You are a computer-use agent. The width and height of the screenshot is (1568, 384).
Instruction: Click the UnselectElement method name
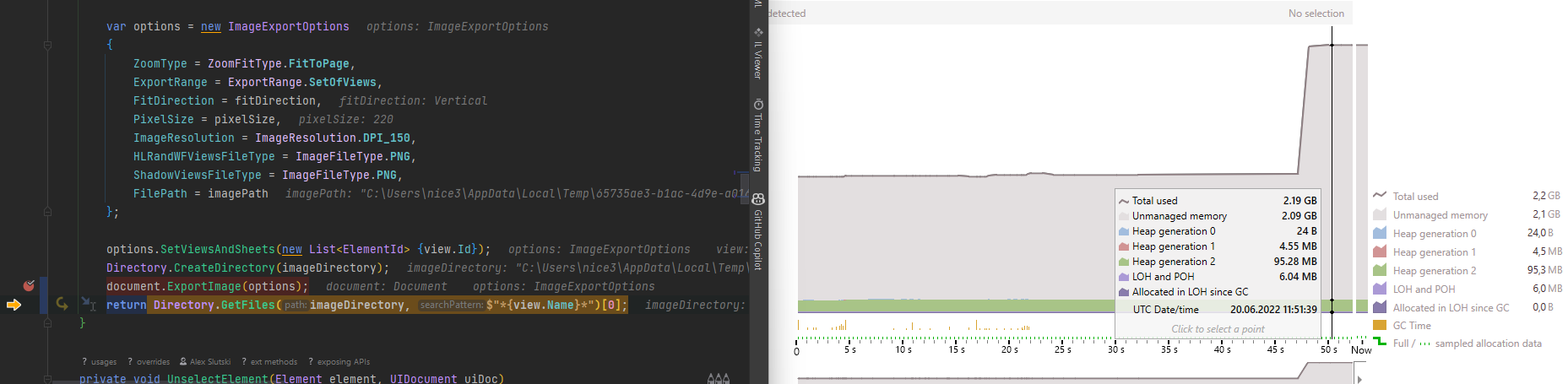[218, 379]
